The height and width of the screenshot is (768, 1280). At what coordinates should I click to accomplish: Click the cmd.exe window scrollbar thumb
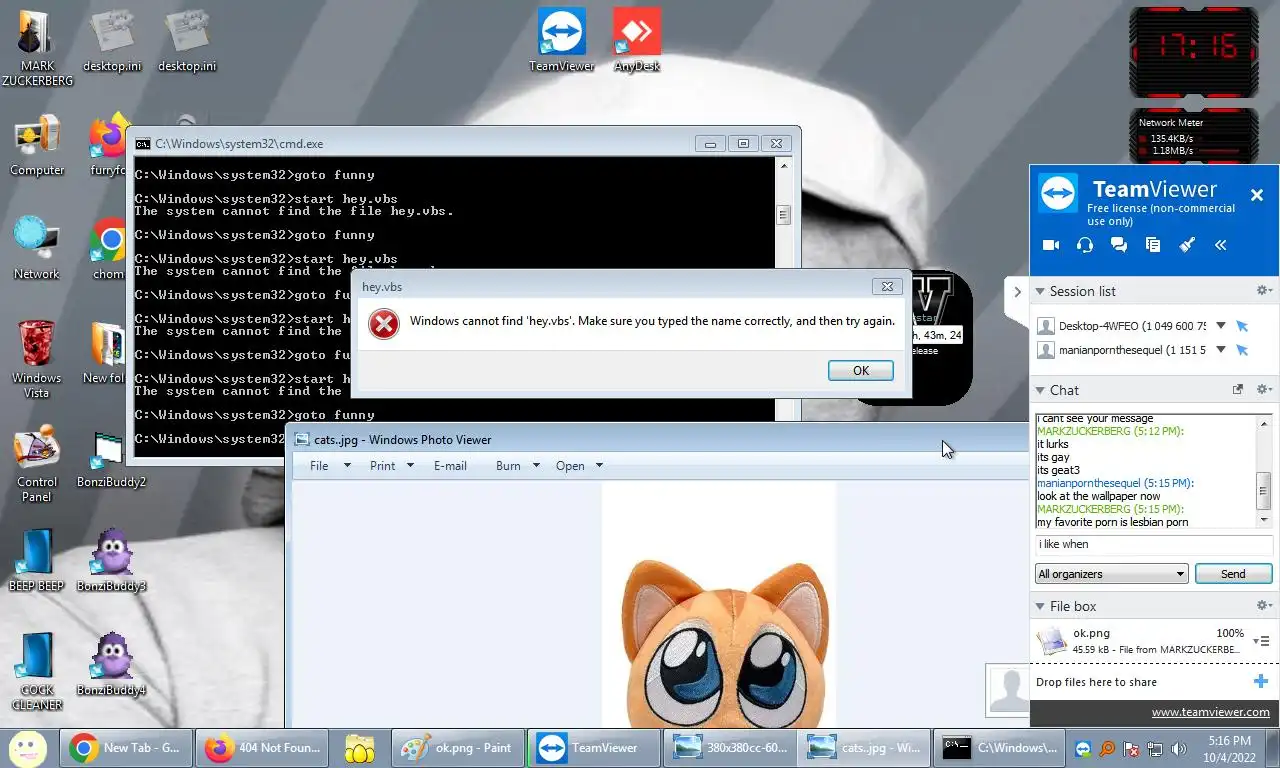pos(783,215)
